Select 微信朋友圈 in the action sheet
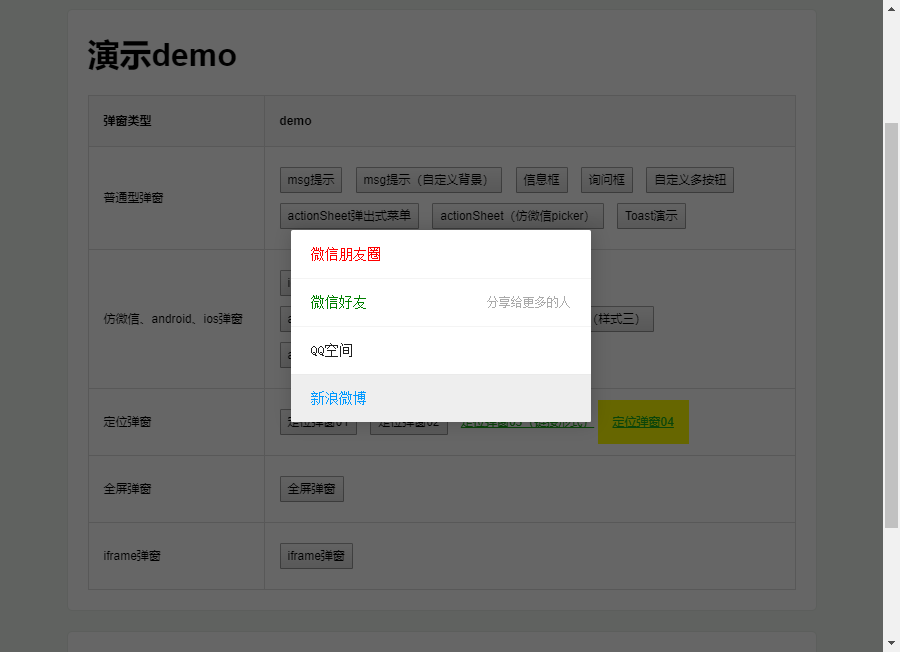900x652 pixels. 440,254
